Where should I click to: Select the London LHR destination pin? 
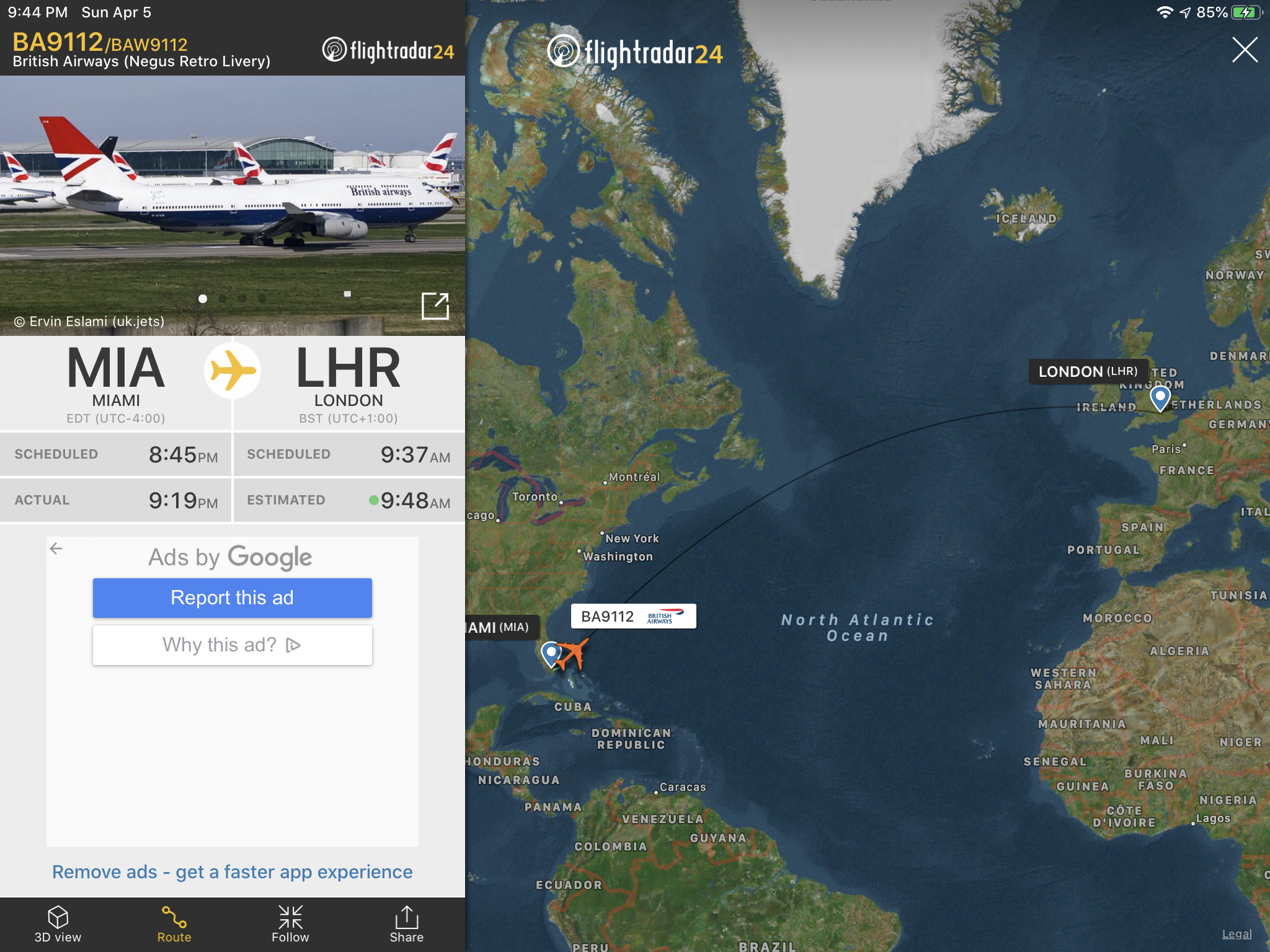(x=1160, y=398)
